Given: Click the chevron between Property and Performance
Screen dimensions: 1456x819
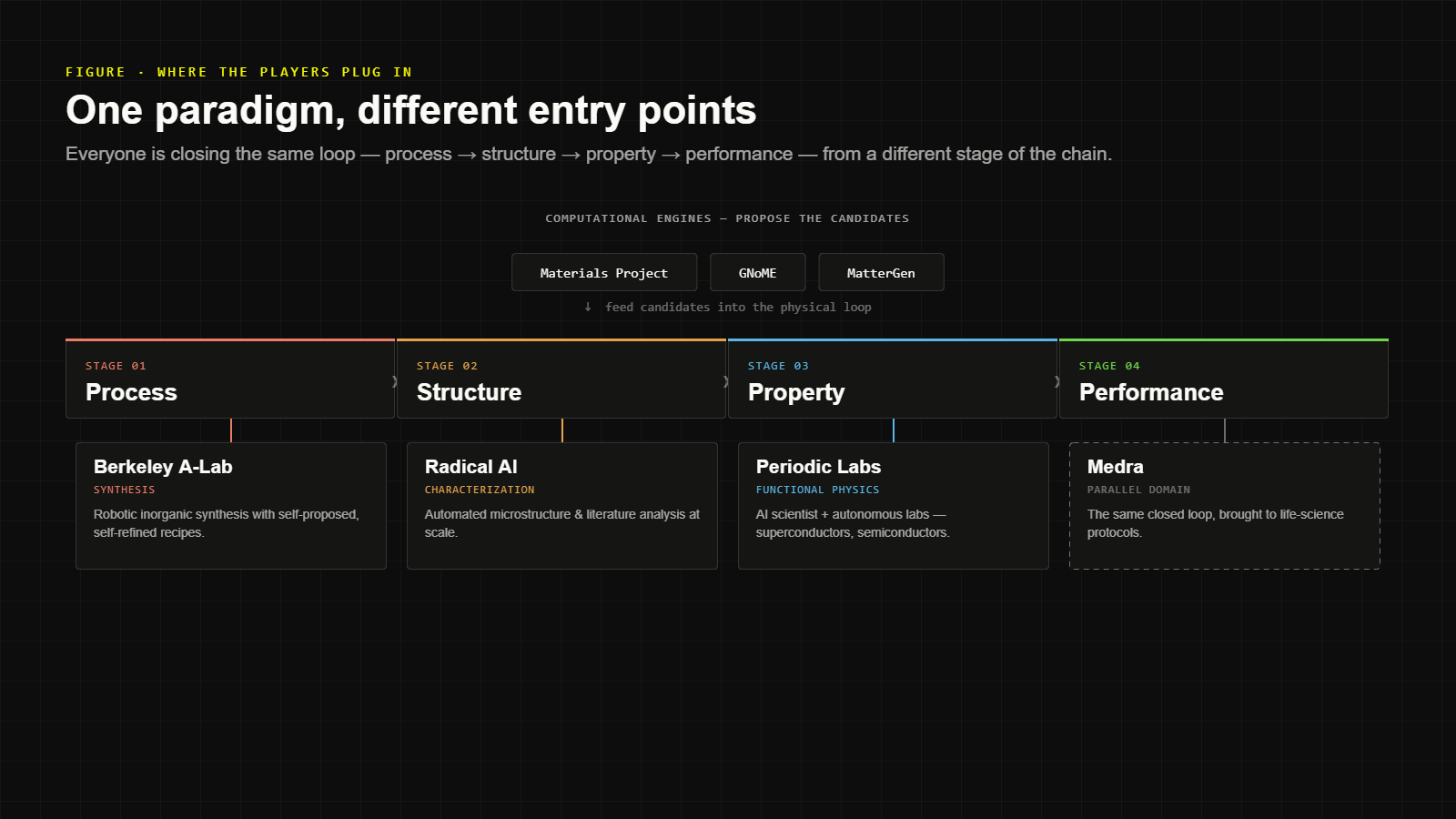Looking at the screenshot, I should [x=1057, y=381].
